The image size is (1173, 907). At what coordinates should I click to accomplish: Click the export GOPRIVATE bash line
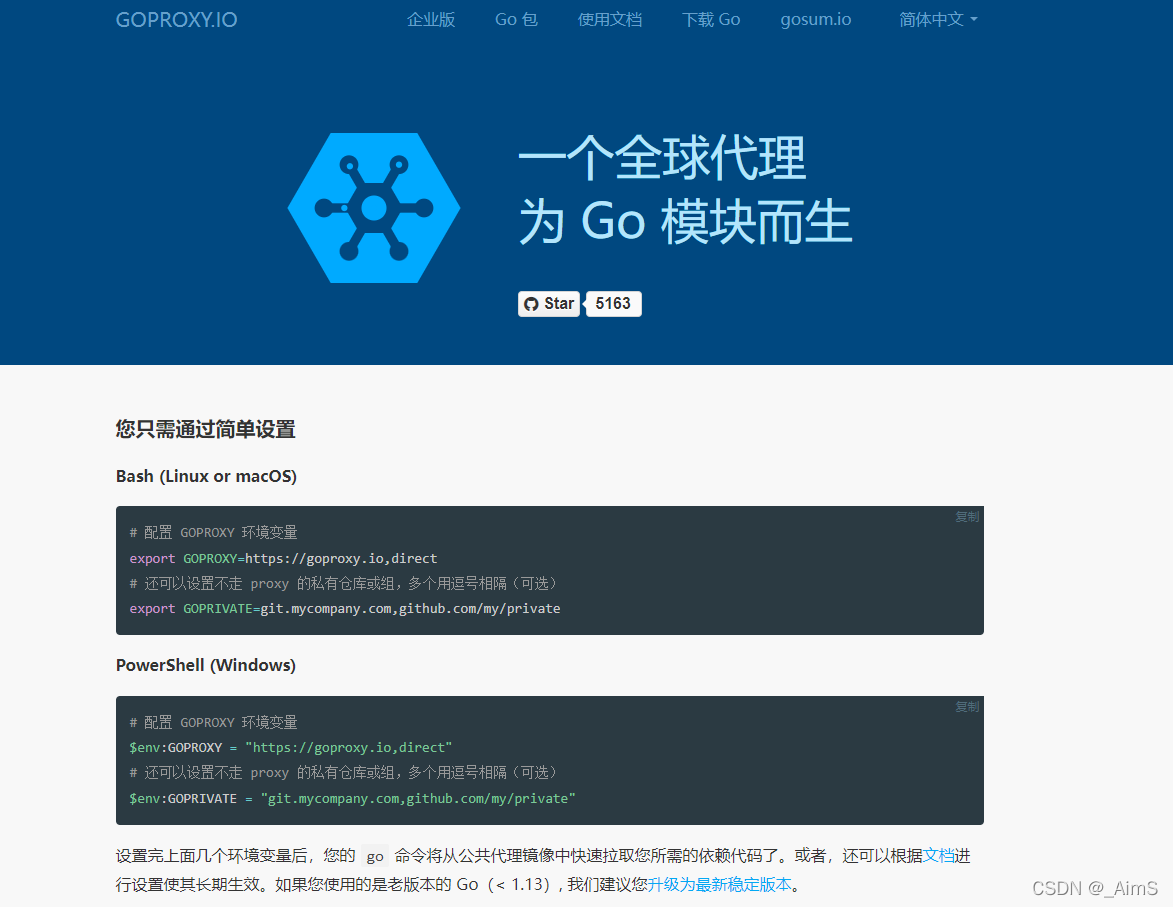(345, 608)
